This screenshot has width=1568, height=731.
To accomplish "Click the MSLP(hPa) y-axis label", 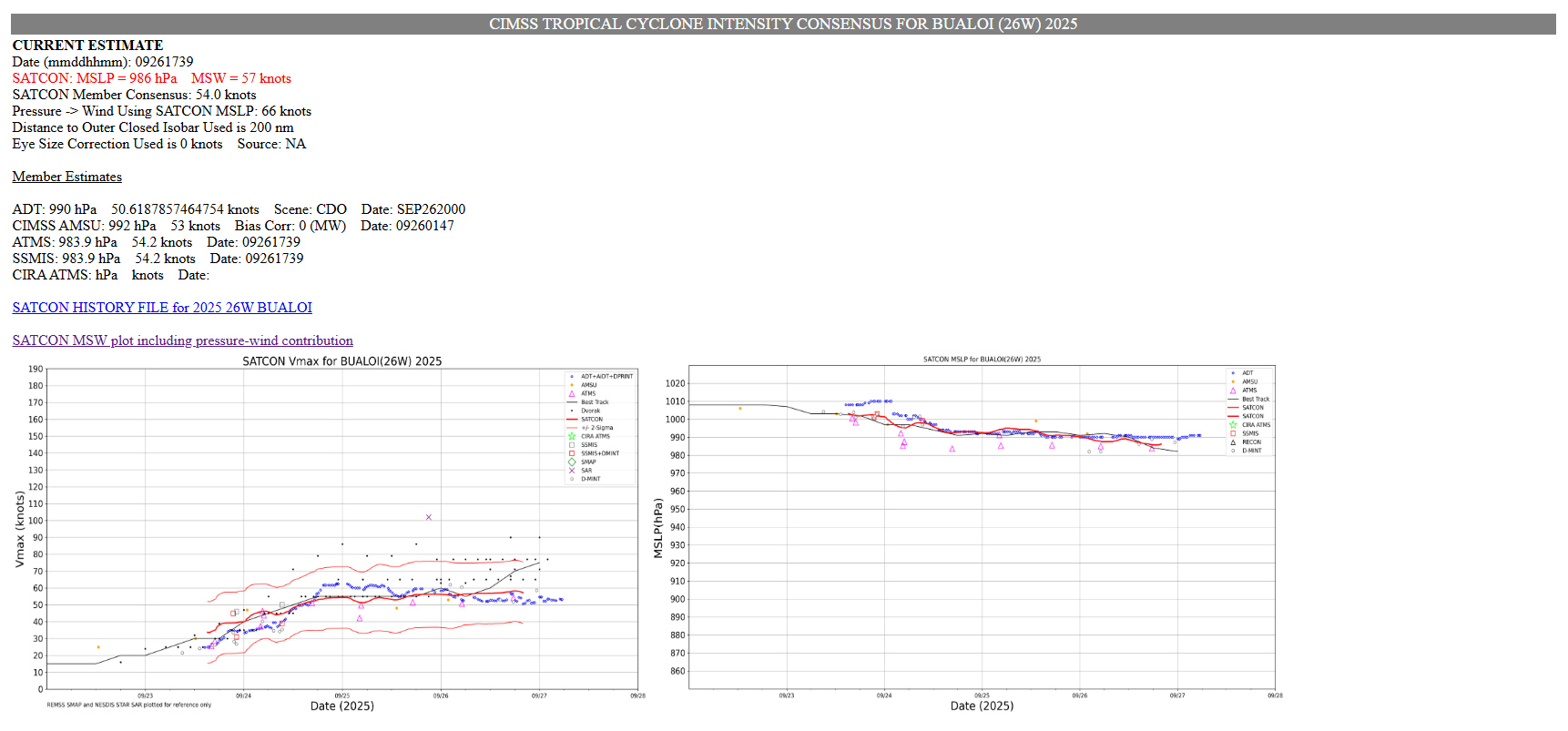I will coord(658,528).
